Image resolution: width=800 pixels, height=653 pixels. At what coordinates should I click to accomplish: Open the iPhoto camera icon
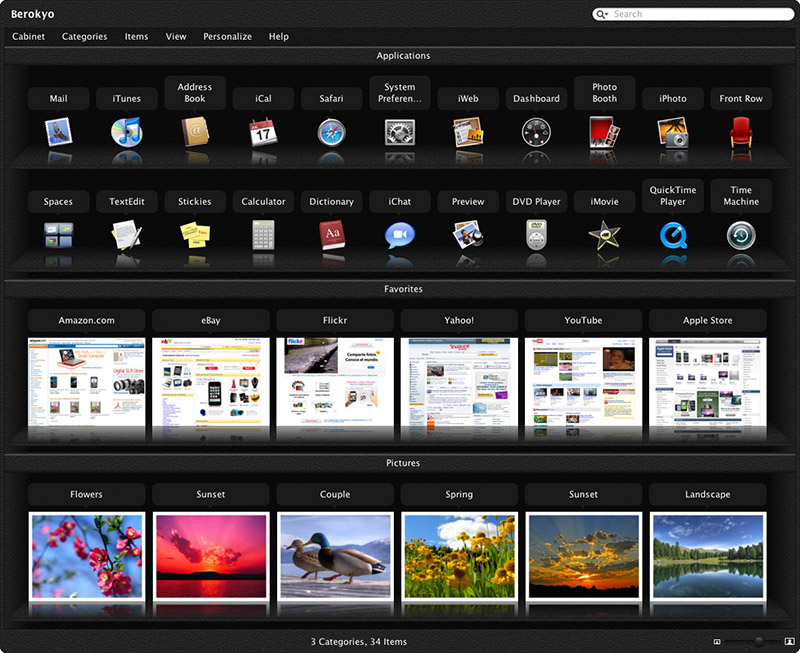[x=673, y=132]
